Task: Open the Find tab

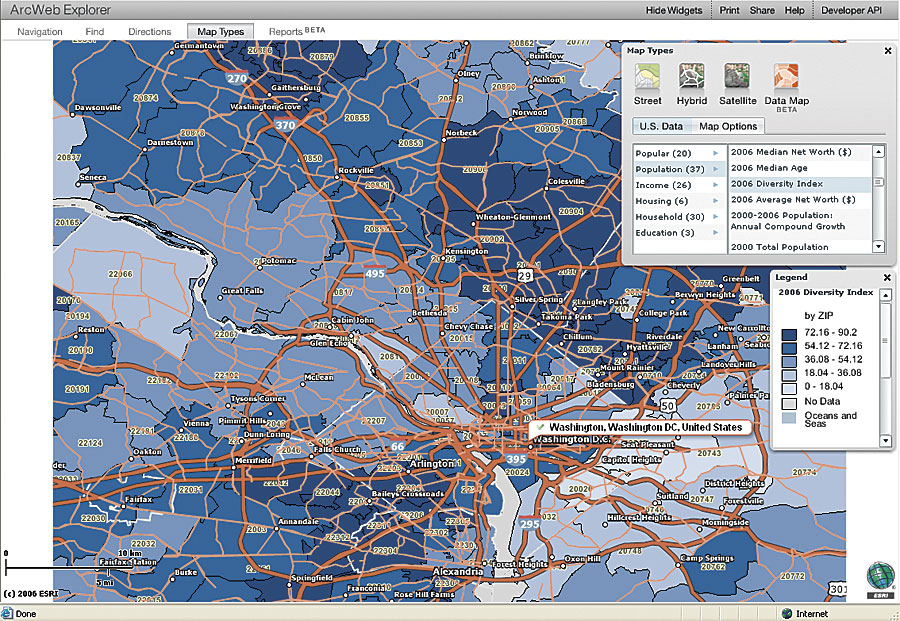Action: pyautogui.click(x=95, y=32)
